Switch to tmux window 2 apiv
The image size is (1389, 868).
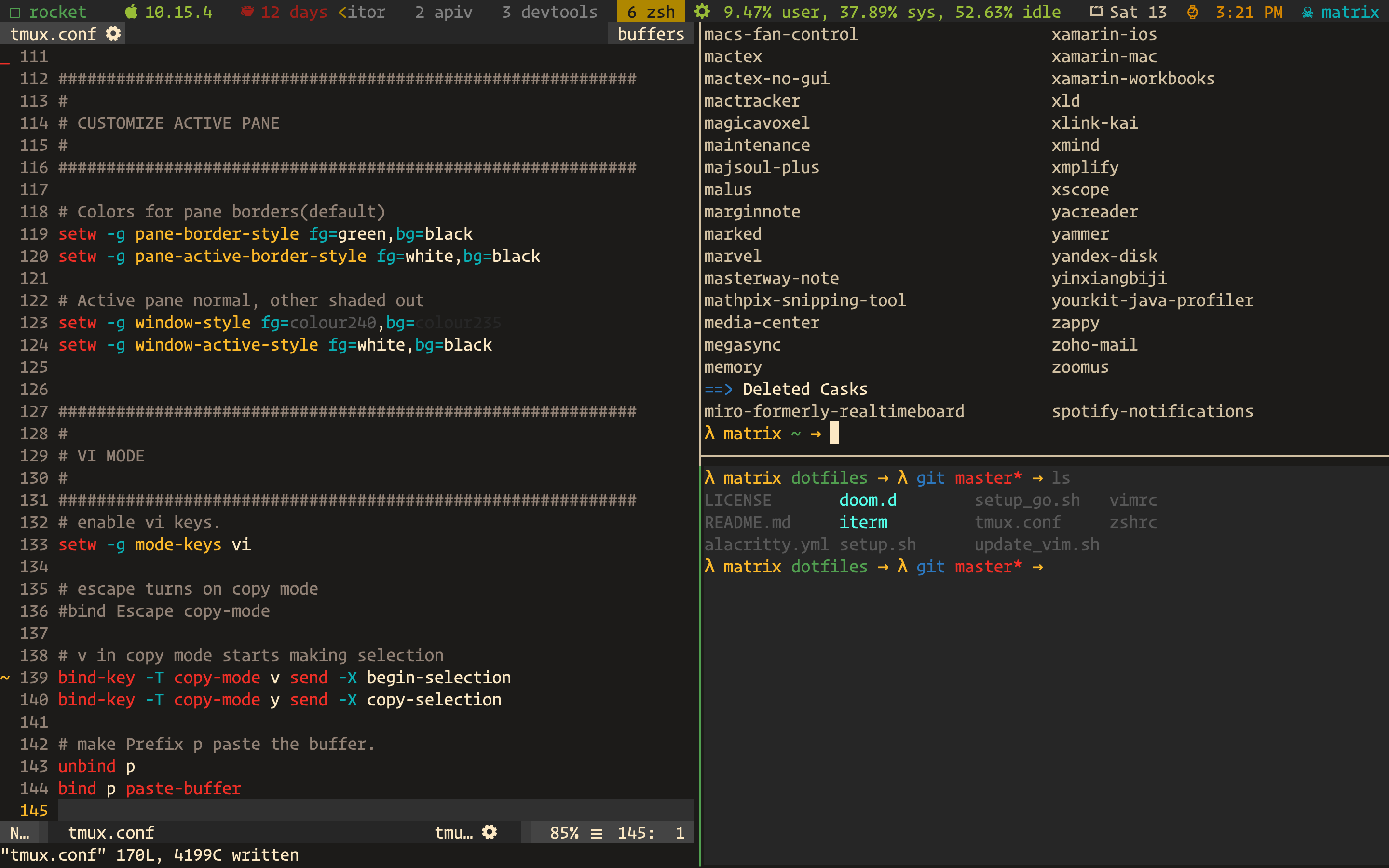pos(444,12)
